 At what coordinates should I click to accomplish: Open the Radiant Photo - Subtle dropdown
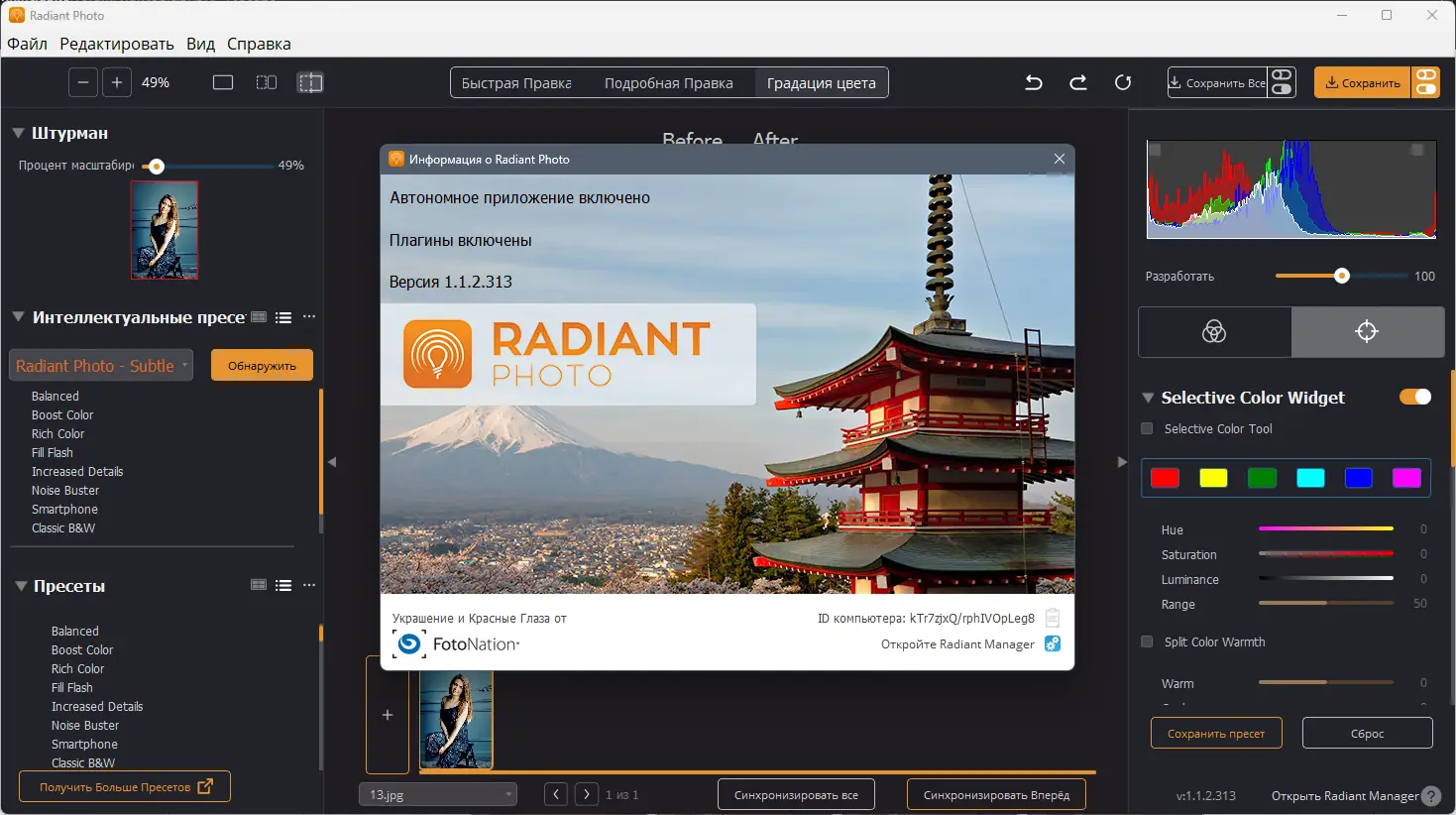pos(100,366)
